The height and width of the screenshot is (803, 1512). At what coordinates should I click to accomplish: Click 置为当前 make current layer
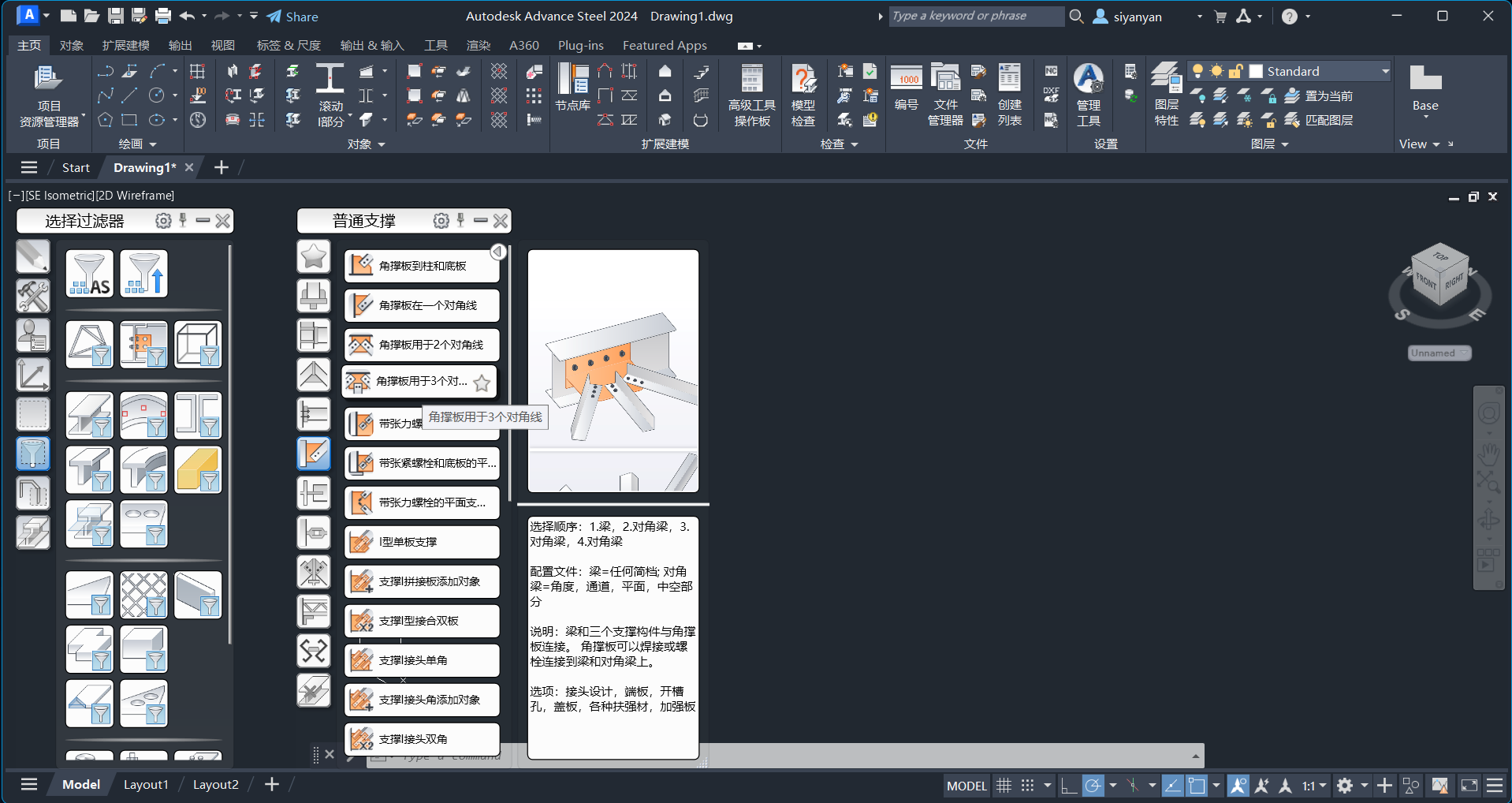[x=1319, y=95]
